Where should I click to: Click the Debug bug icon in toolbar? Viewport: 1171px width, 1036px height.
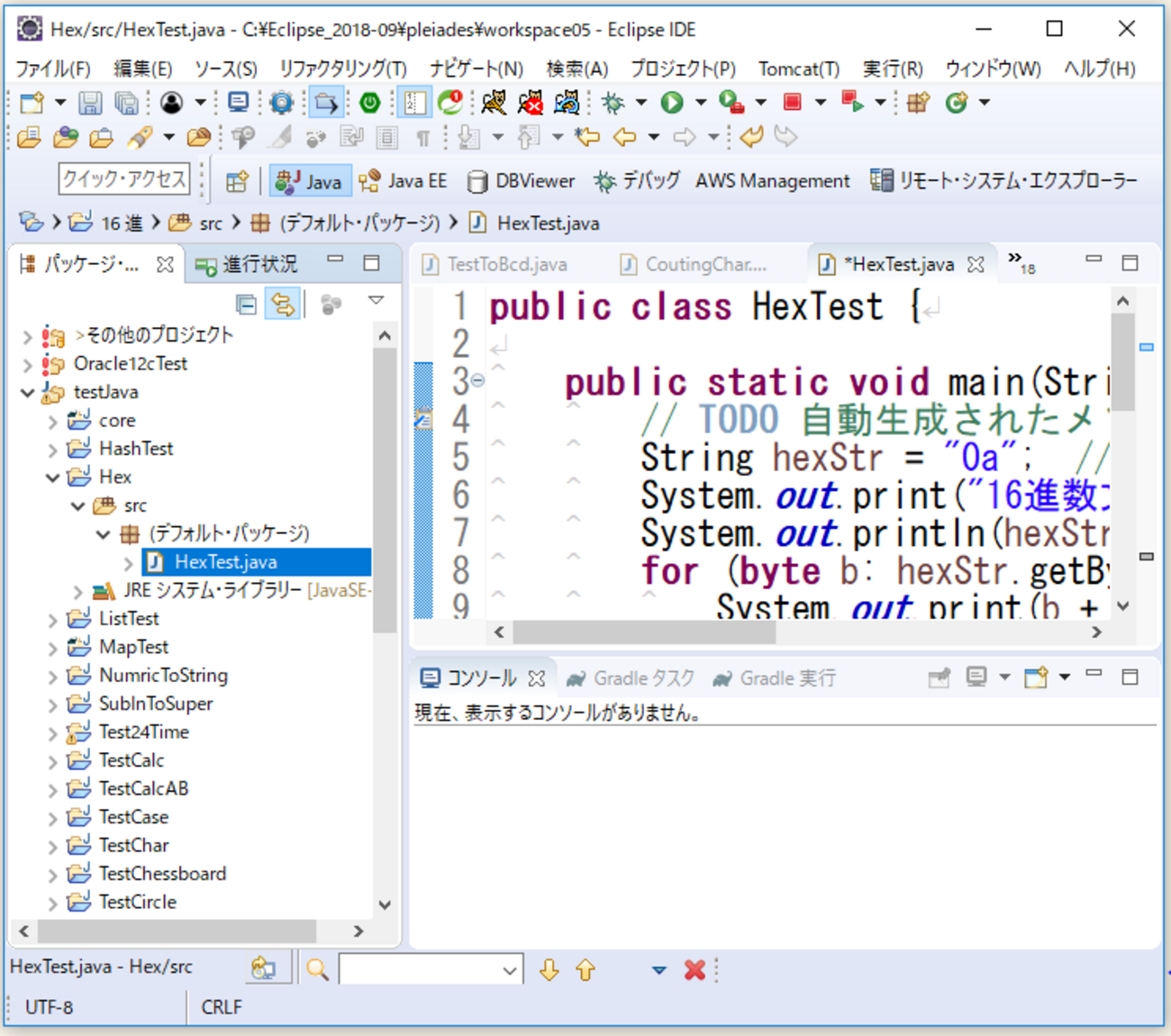613,103
